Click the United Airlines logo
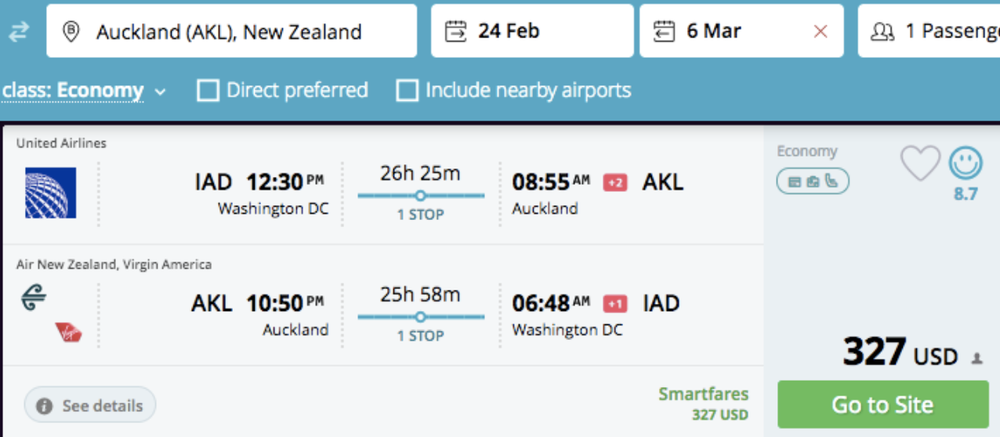 51,193
